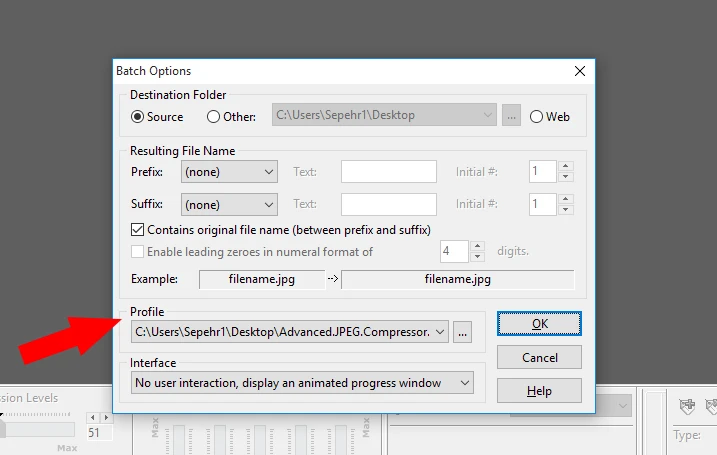Screen dimensions: 717x455
Task: Click the compression level left arrow in main window
Action: click(x=93, y=418)
